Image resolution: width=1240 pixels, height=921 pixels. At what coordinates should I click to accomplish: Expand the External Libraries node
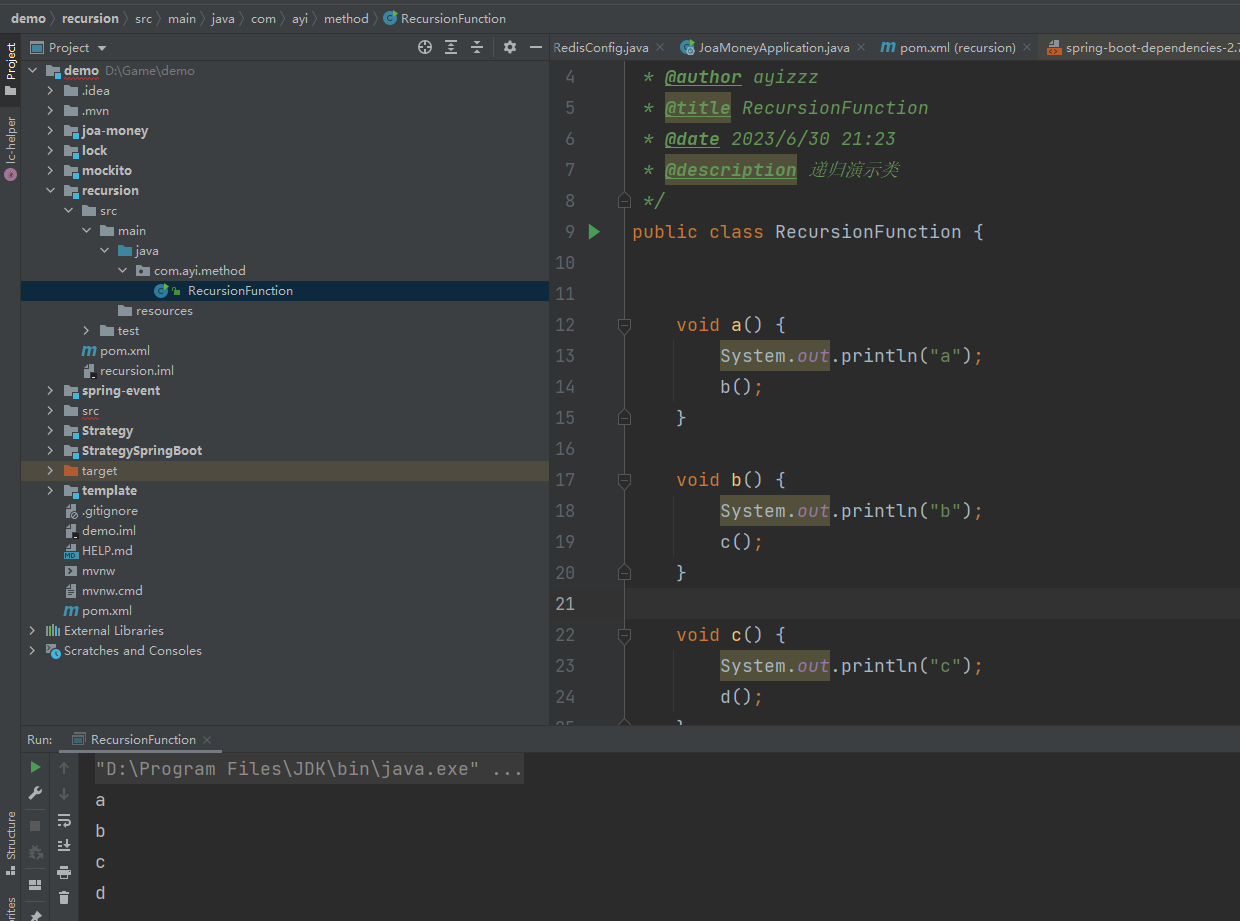click(32, 631)
